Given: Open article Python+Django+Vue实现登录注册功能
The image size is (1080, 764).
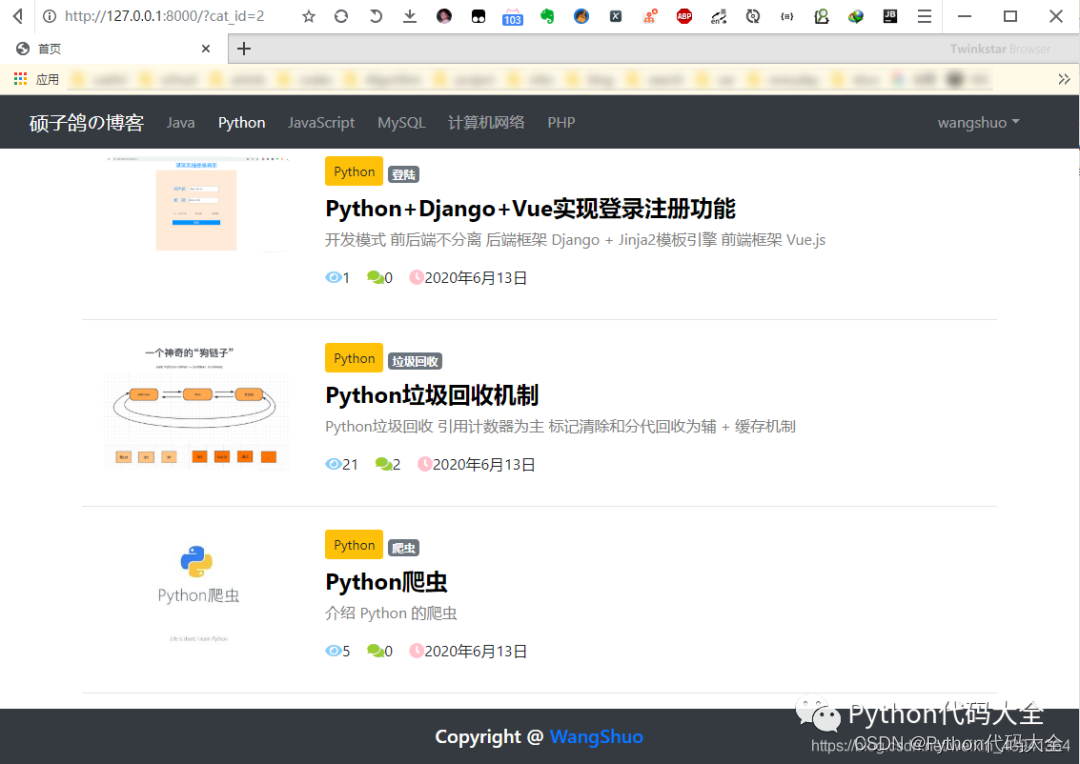Looking at the screenshot, I should (530, 208).
